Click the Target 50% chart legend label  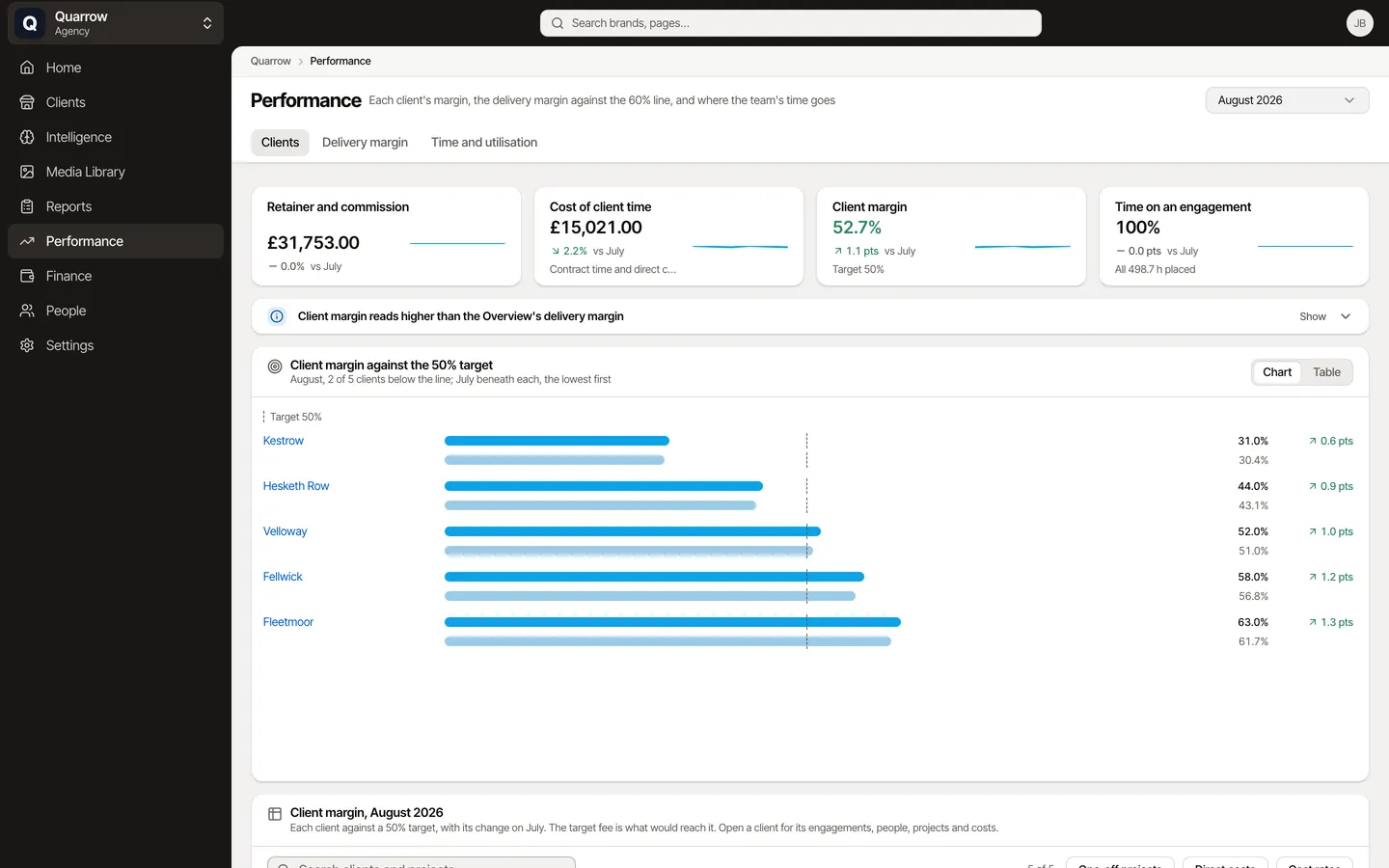296,417
